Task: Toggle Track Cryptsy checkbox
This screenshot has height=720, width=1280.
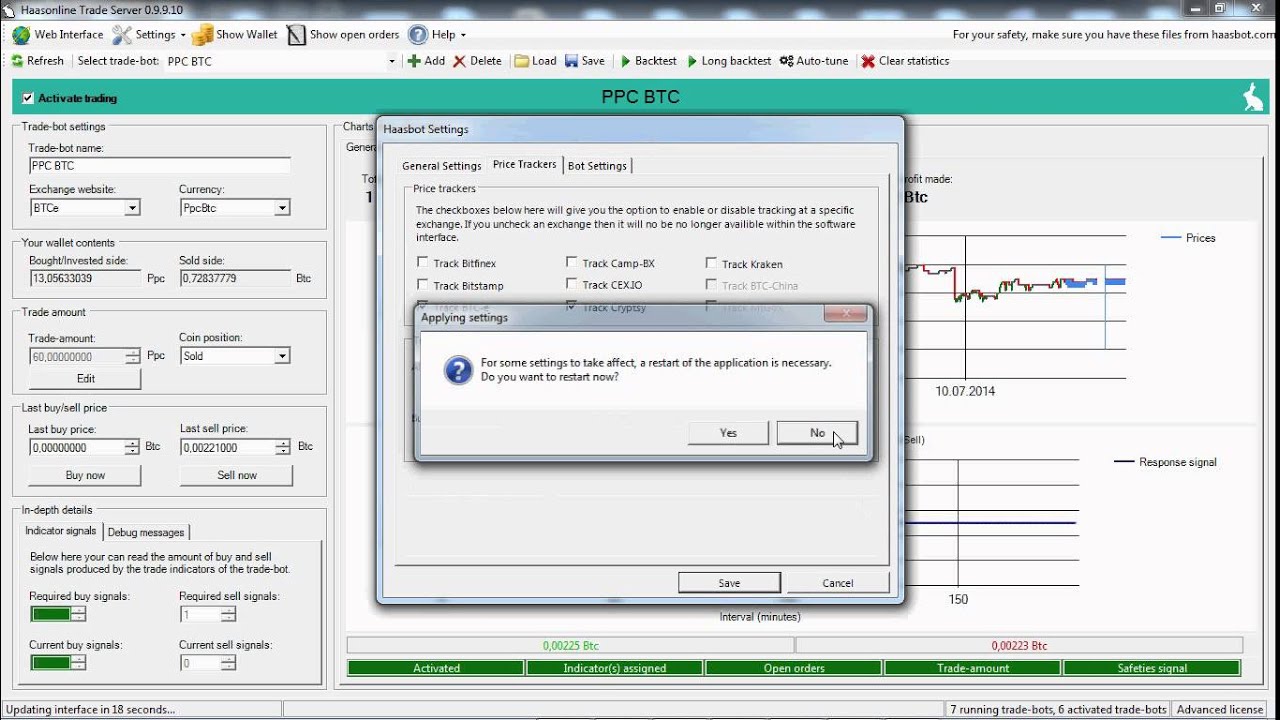Action: [x=572, y=306]
